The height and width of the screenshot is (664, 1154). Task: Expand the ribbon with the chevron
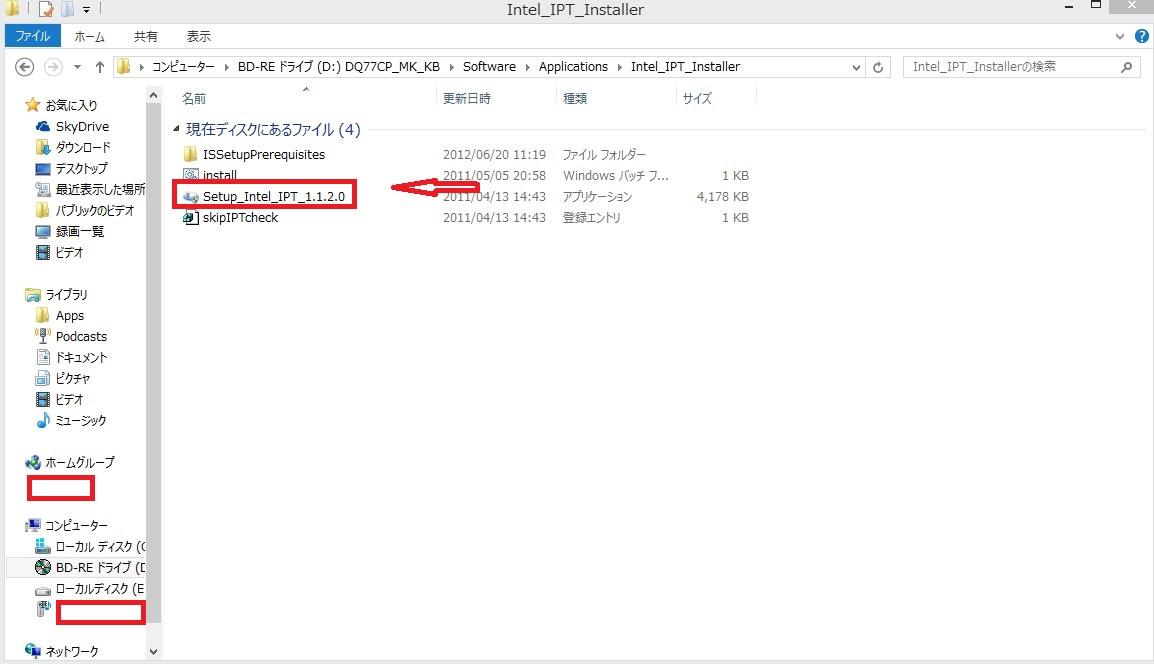click(x=1119, y=36)
